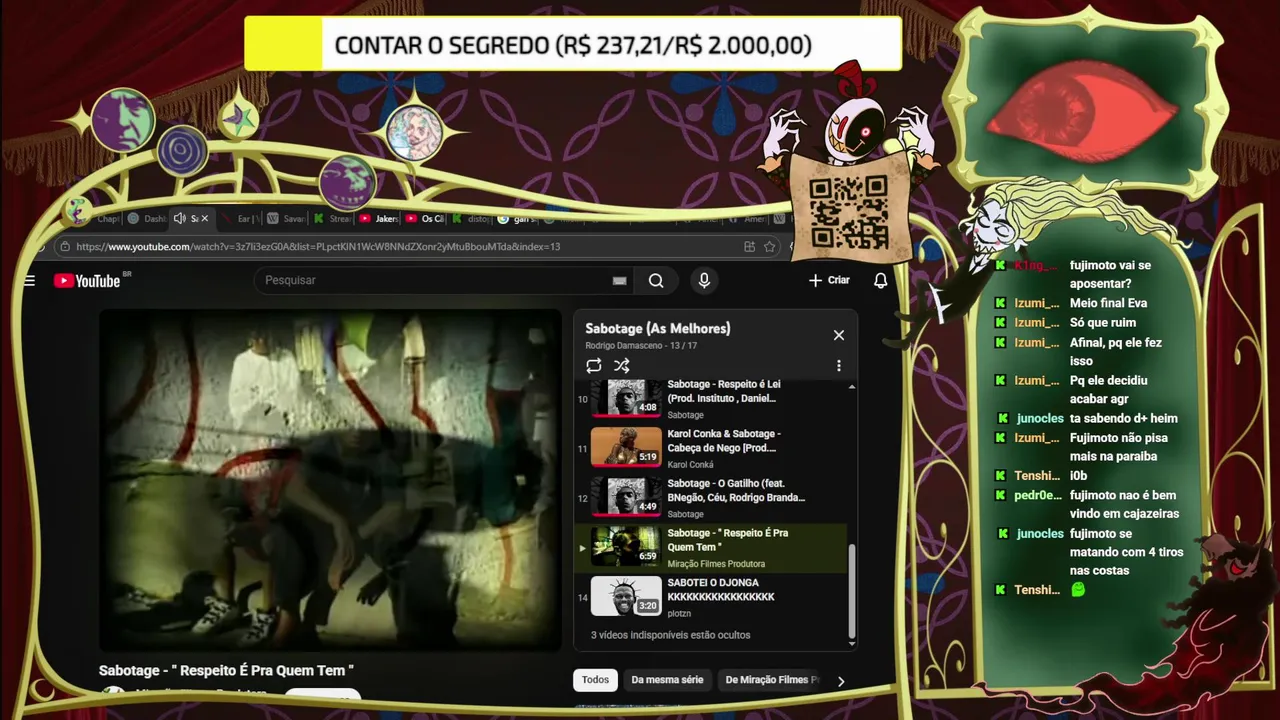Click the app install icon in address bar
Viewport: 1280px width, 720px height.
[x=749, y=247]
